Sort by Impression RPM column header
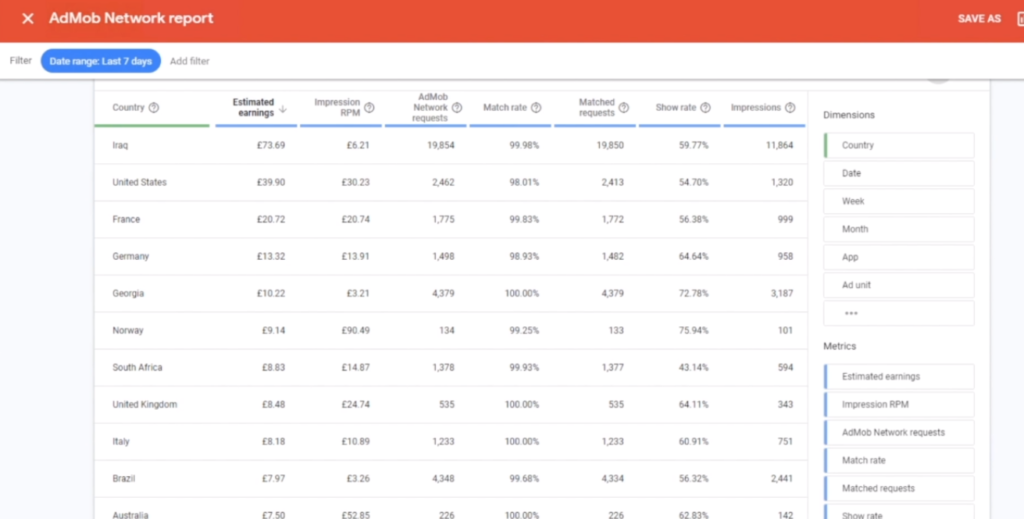This screenshot has width=1024, height=519. (337, 108)
